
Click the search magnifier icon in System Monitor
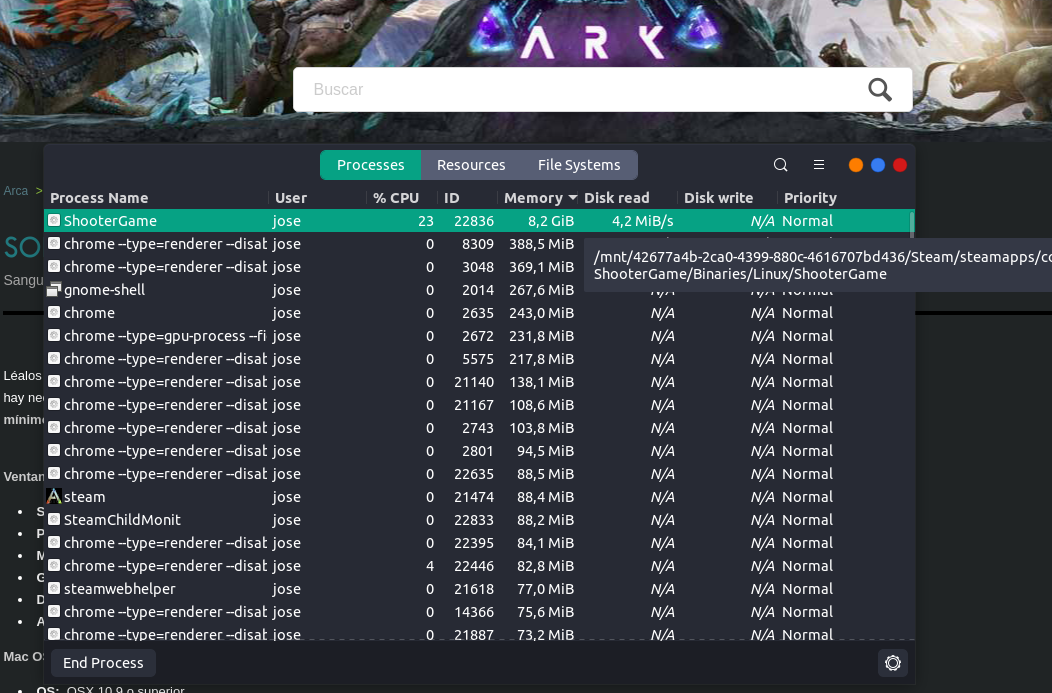click(x=781, y=165)
